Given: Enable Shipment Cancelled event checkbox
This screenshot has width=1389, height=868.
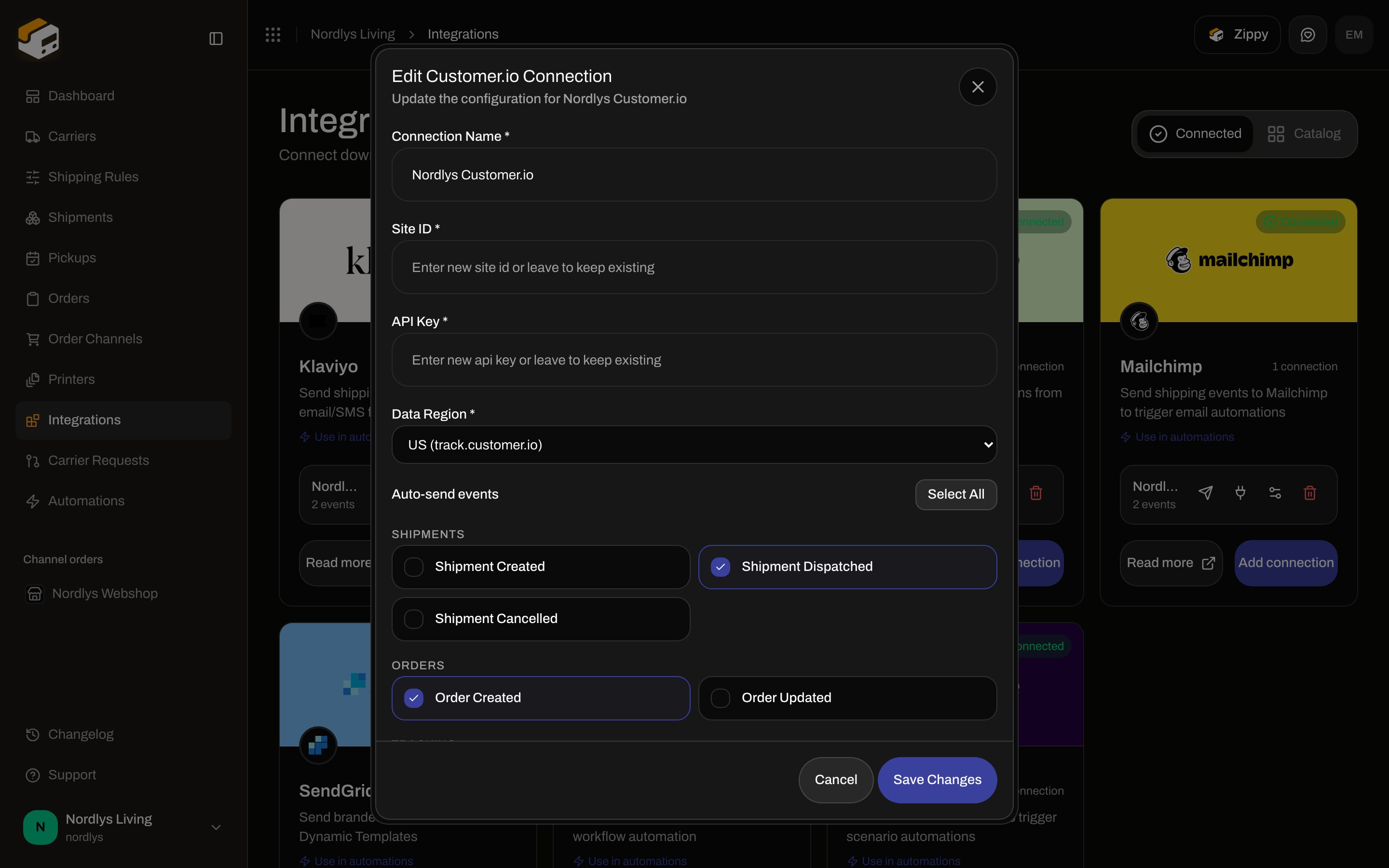Looking at the screenshot, I should pos(414,619).
